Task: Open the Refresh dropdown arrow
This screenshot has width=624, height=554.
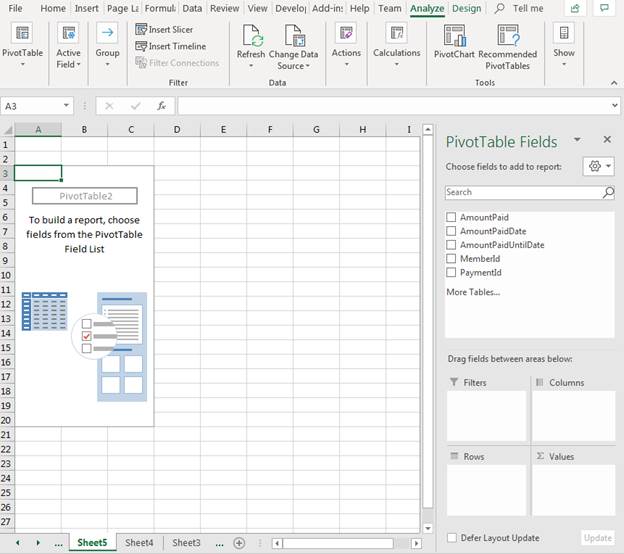Action: 251,65
